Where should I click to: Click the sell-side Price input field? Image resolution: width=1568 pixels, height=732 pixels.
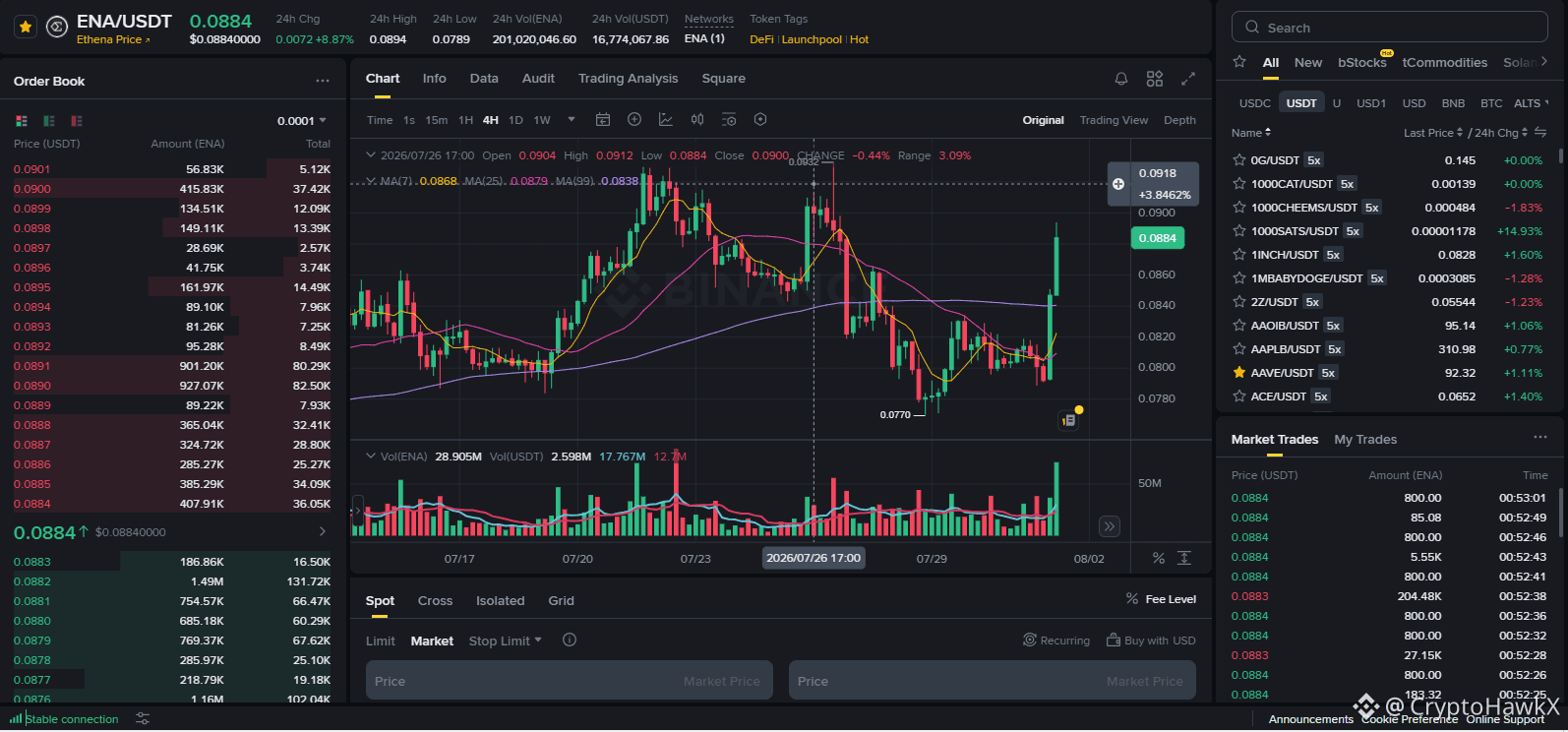(x=993, y=681)
